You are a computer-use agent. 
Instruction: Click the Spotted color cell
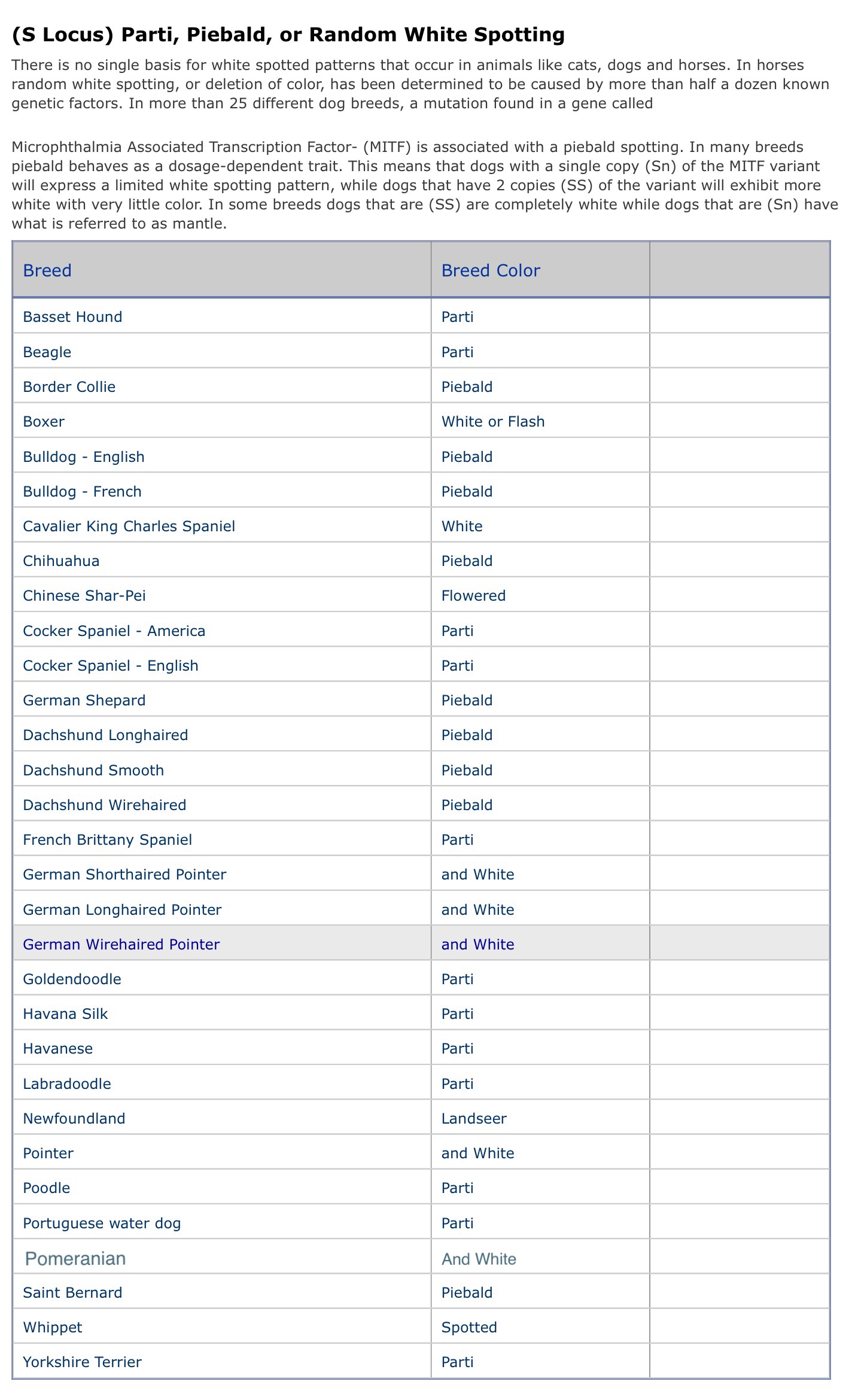[469, 1327]
